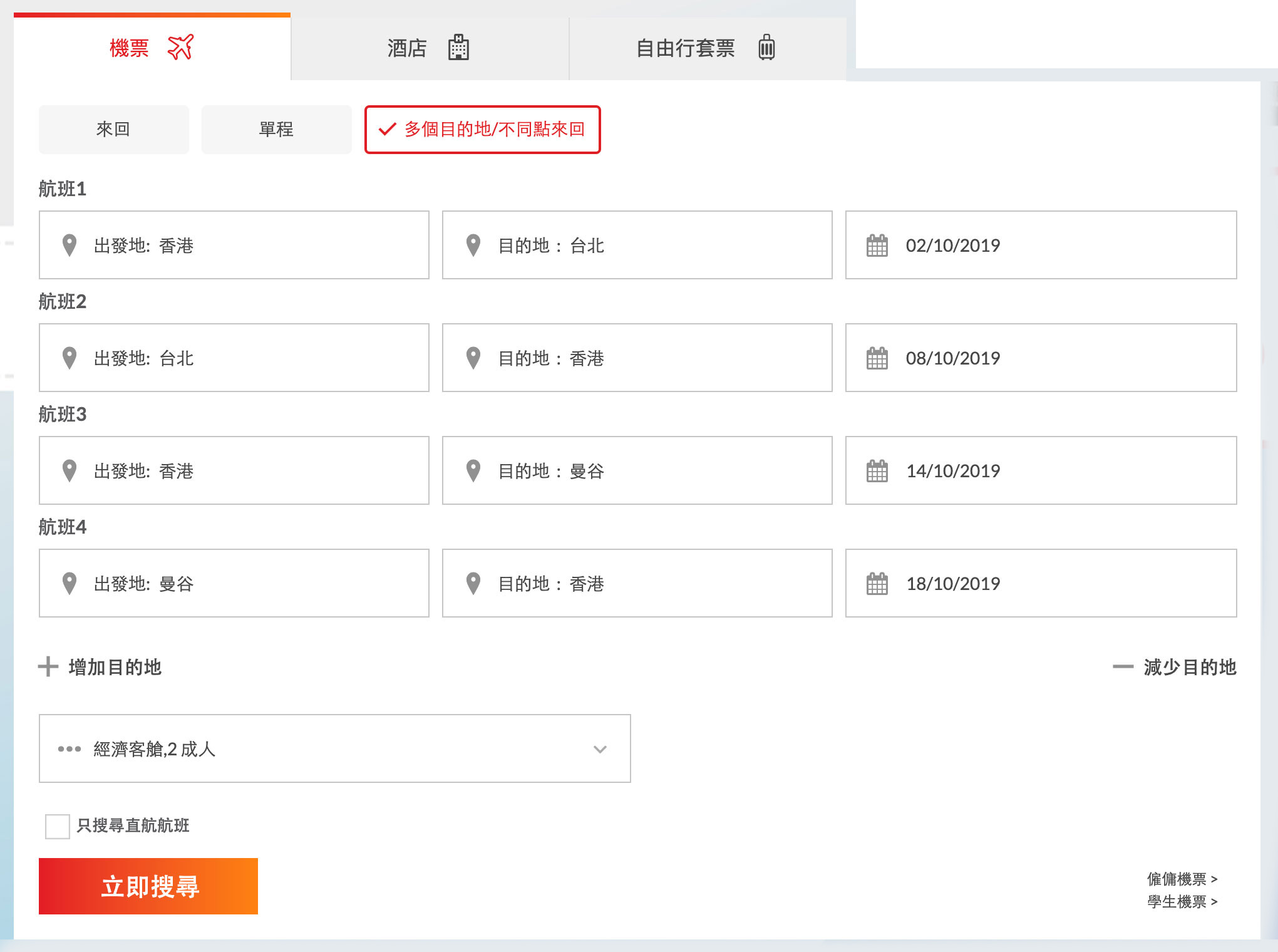Click location pin in 航班1 destination 台北
This screenshot has height=952, width=1278.
point(473,246)
